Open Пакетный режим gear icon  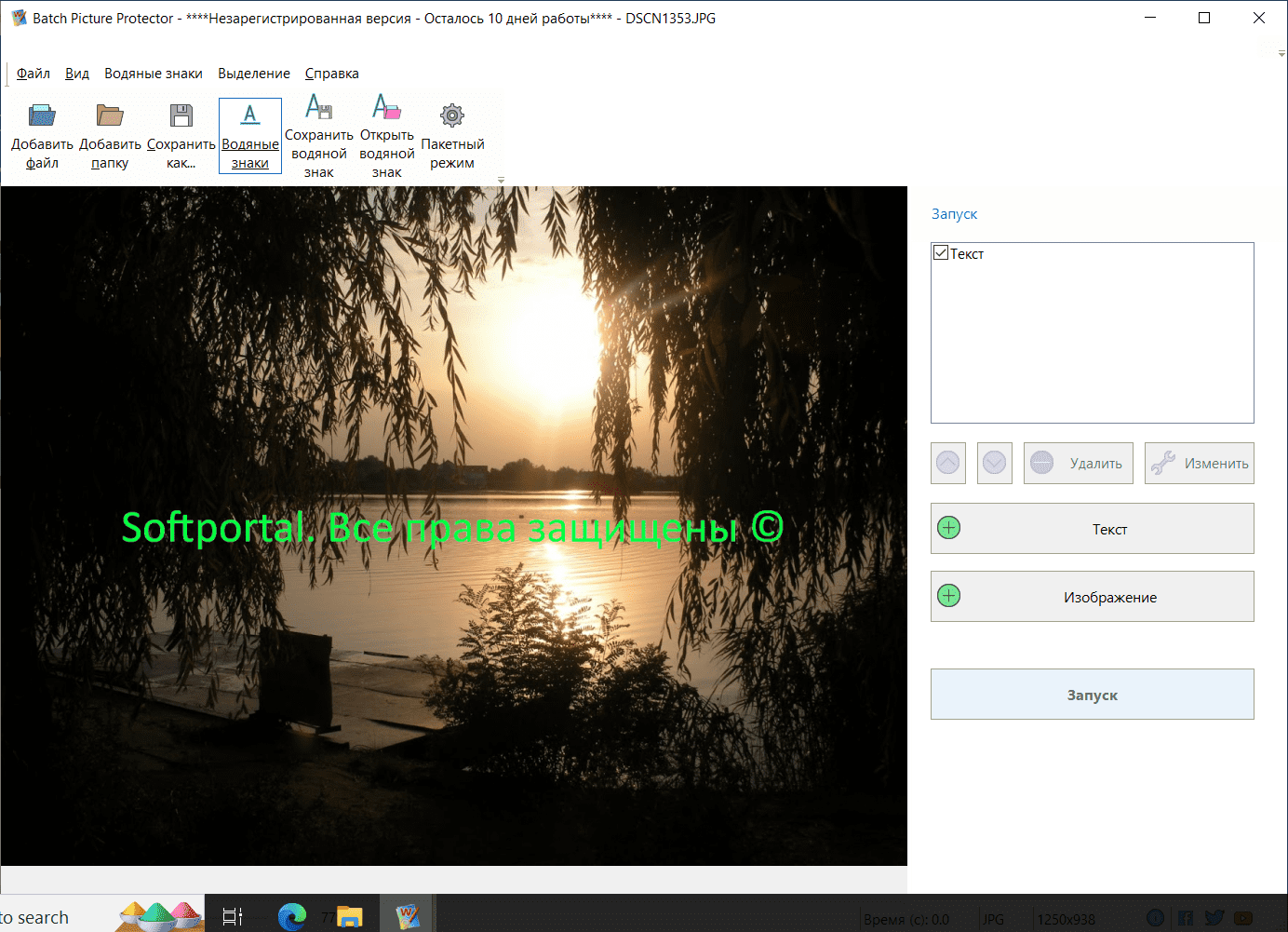tap(452, 115)
